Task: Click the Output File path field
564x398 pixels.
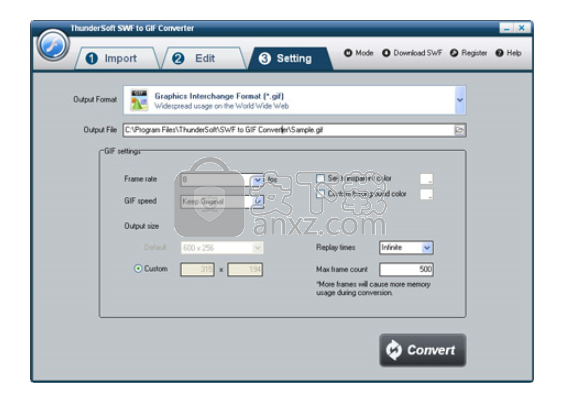Action: (288, 130)
